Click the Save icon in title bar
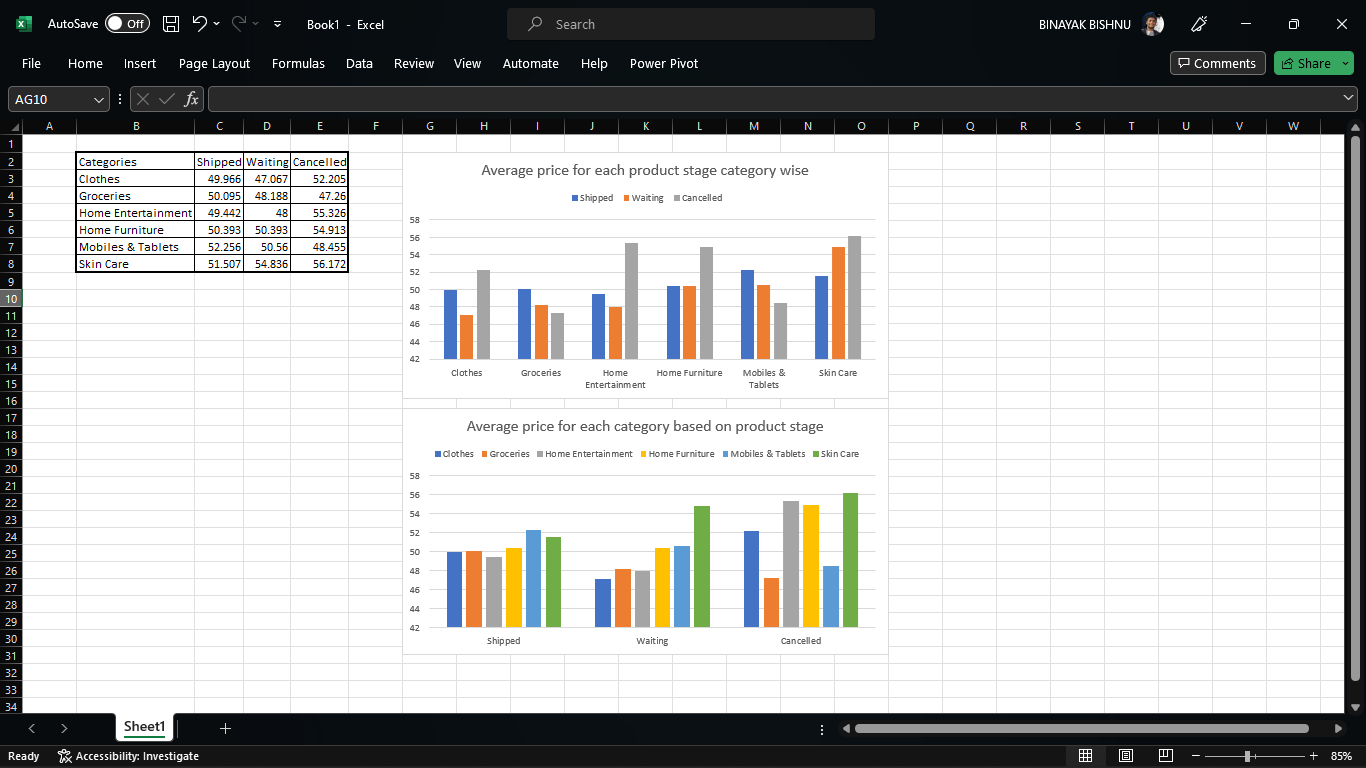 click(x=171, y=24)
